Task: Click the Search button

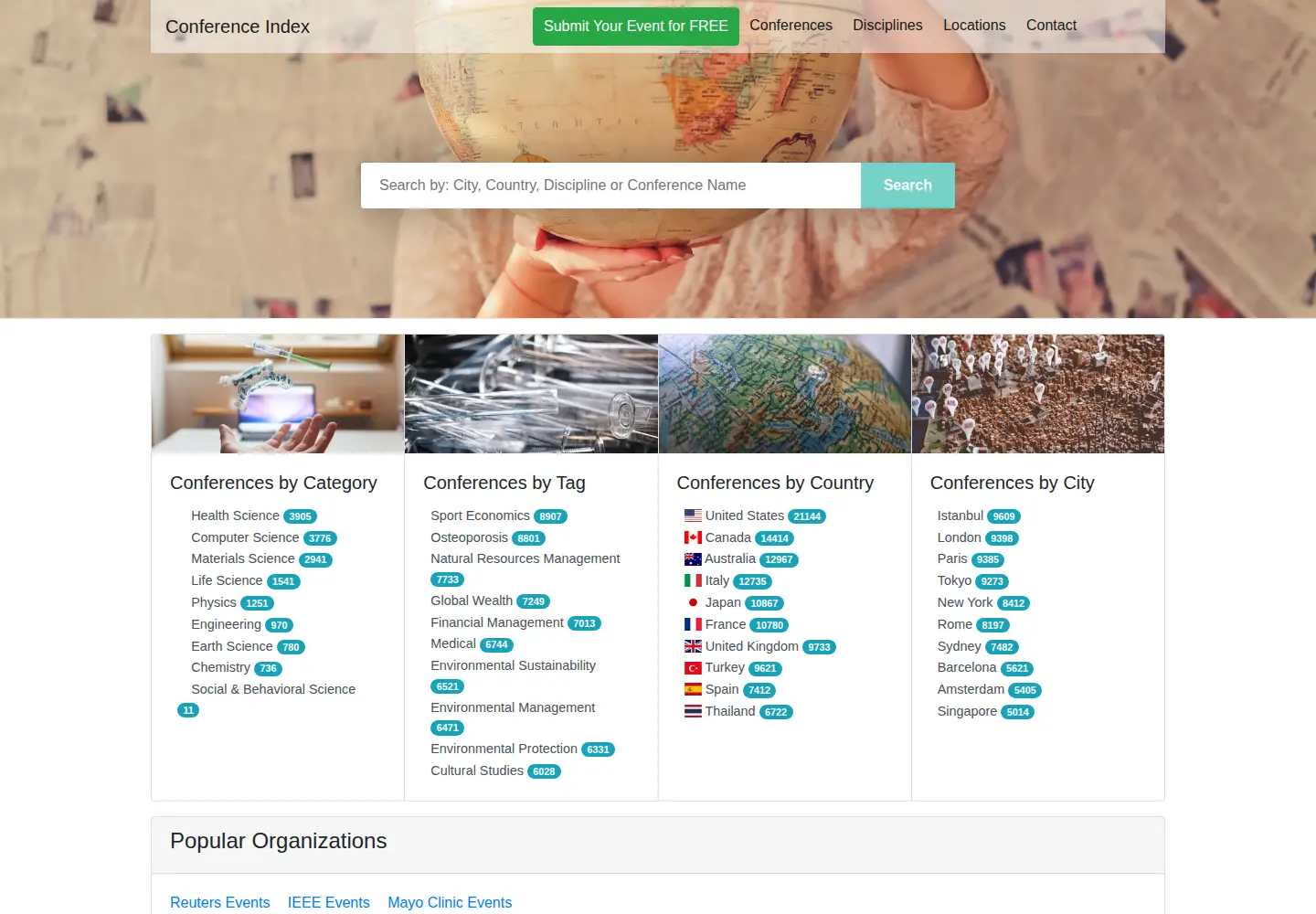Action: 907,186
